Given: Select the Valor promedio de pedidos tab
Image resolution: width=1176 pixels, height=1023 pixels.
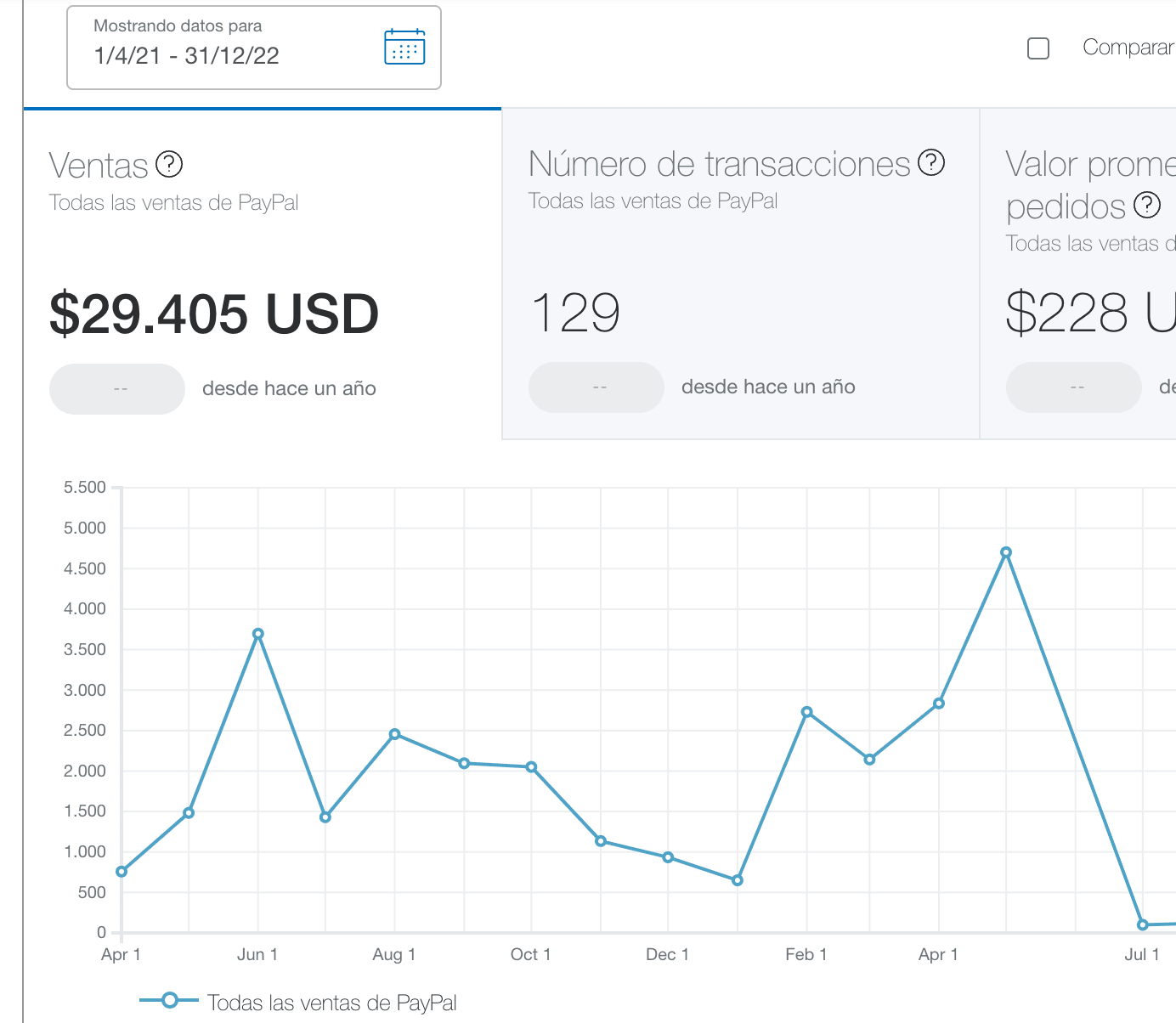Looking at the screenshot, I should [1078, 274].
